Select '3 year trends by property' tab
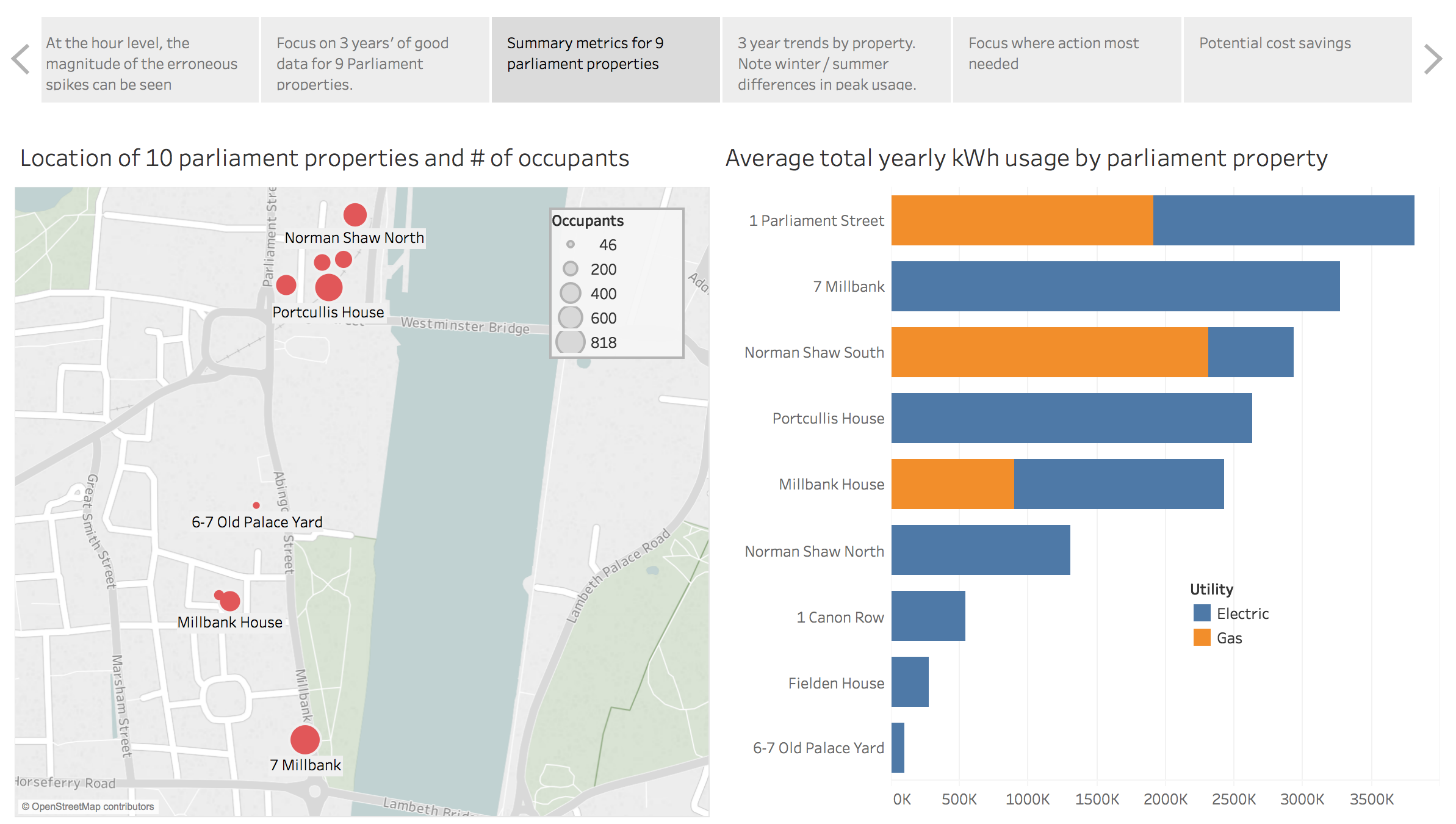The image size is (1456, 824). click(x=836, y=60)
